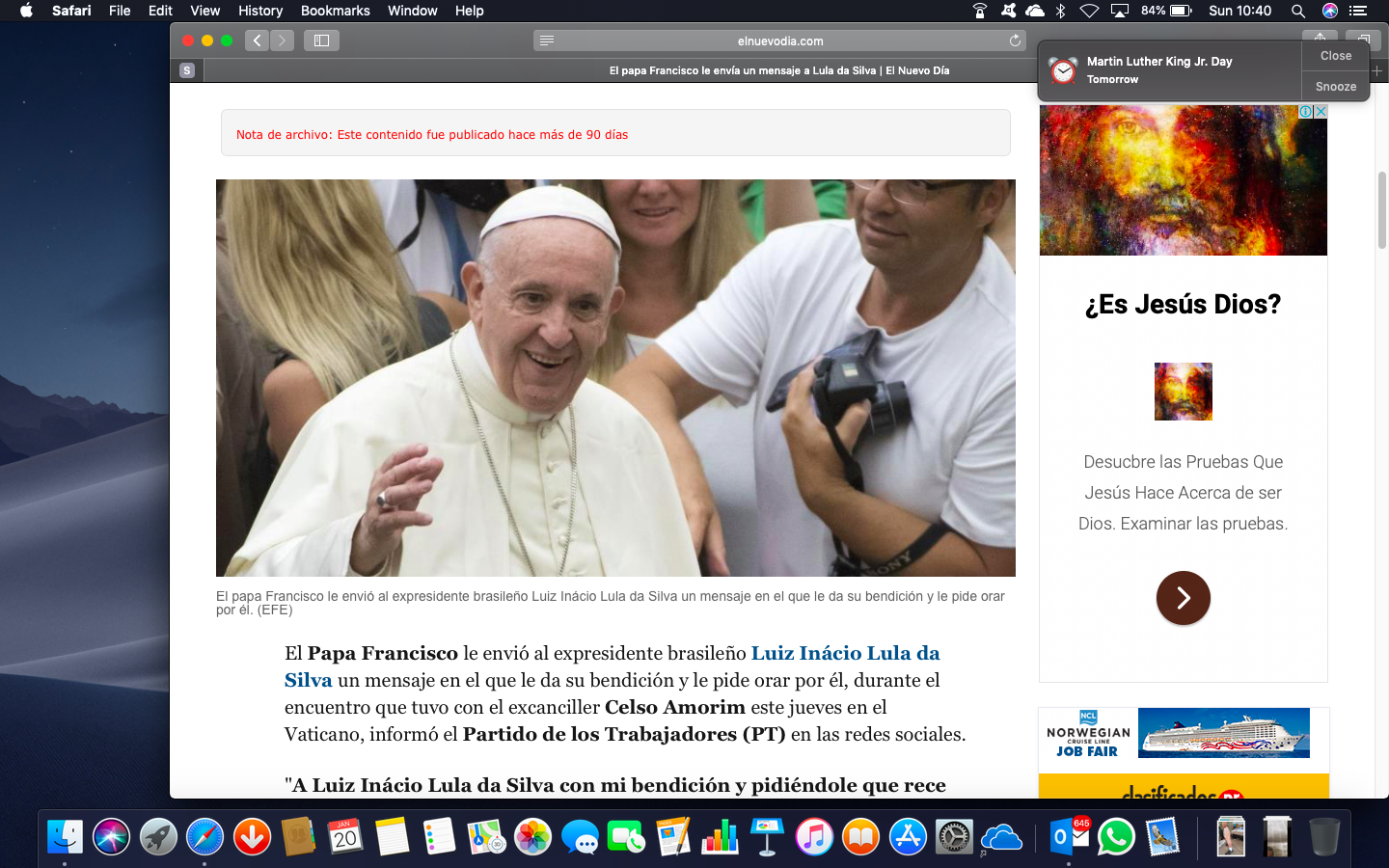Reload the page with the refresh icon

point(1015,41)
